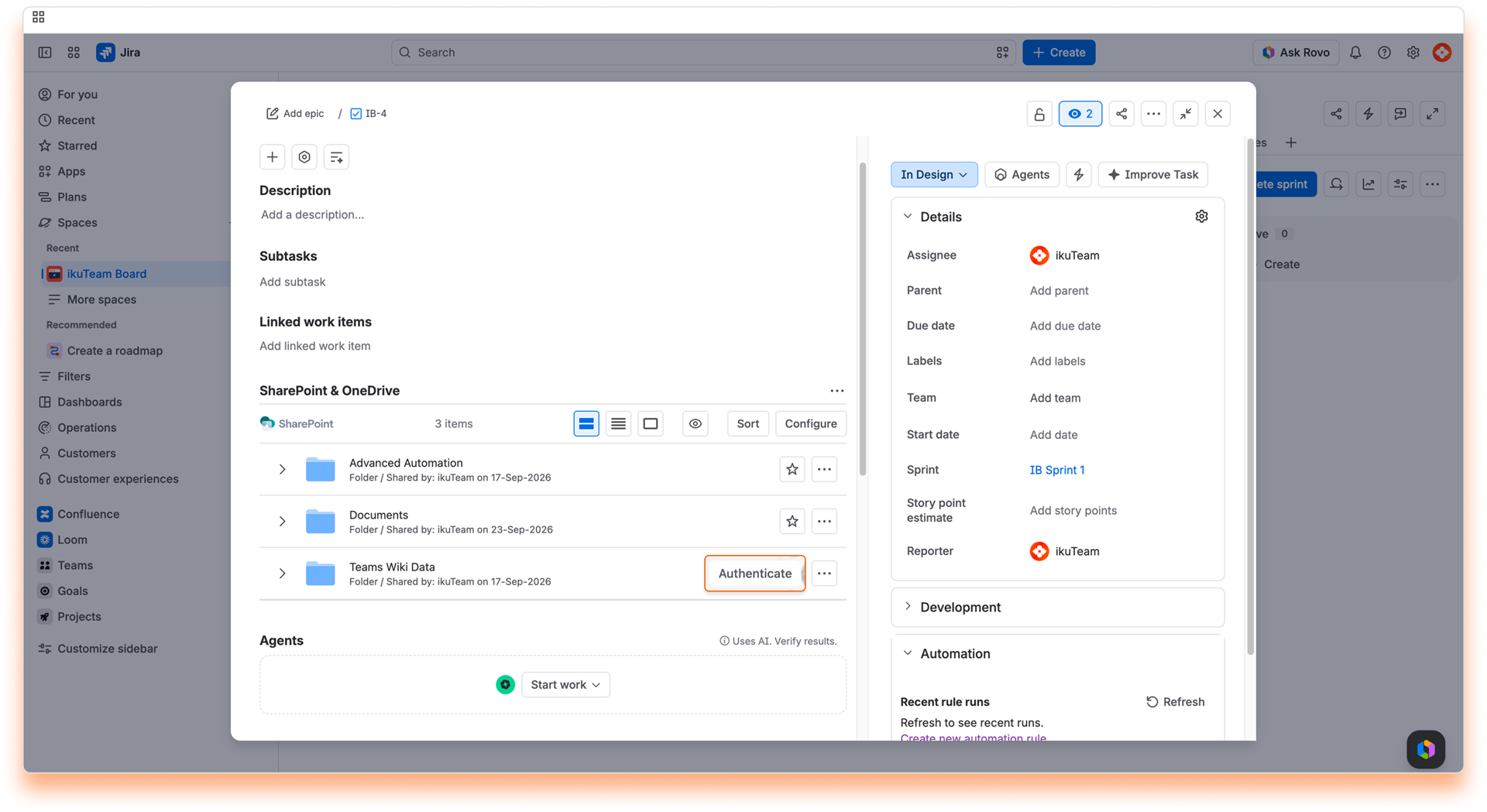Click the issue panel vertical scrollbar
Image resolution: width=1487 pixels, height=812 pixels.
click(862, 320)
